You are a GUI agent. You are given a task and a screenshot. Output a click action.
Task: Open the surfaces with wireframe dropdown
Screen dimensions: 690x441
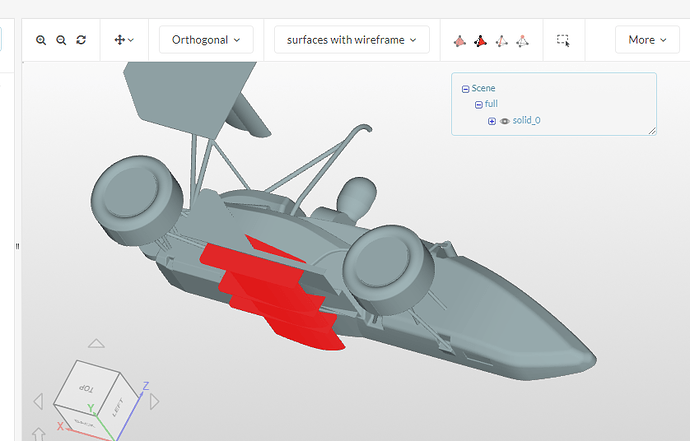pos(352,40)
